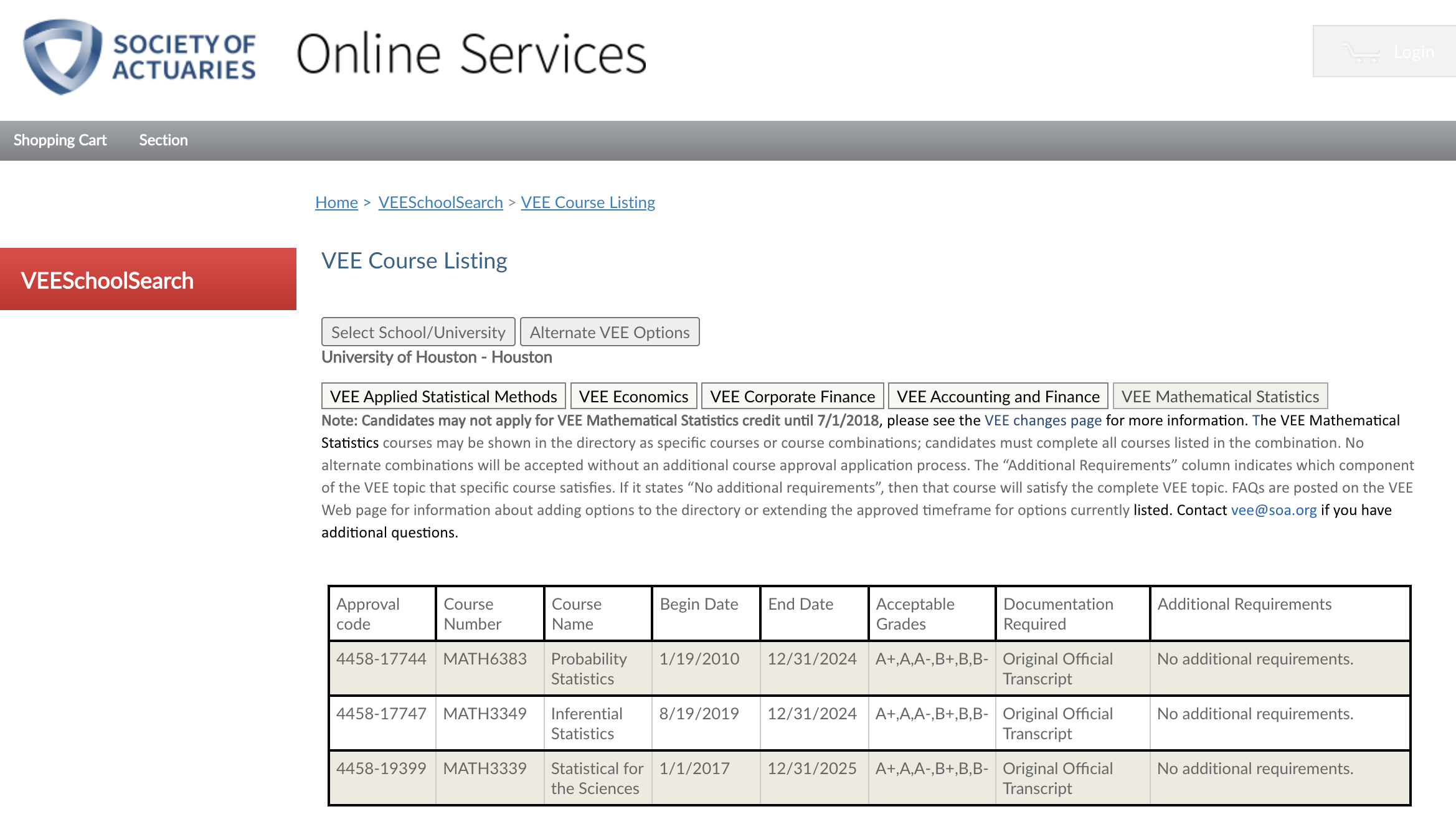Open the VEE changes page link
1456x837 pixels.
(1043, 420)
